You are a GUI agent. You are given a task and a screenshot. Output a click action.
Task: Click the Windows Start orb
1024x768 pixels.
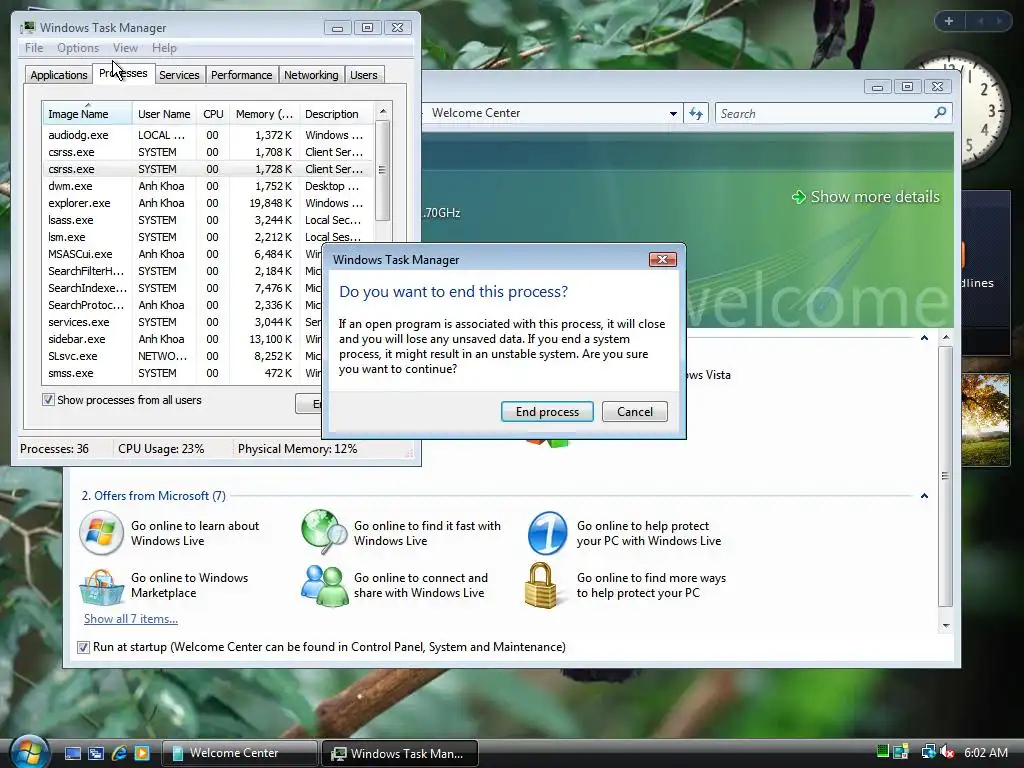[28, 752]
